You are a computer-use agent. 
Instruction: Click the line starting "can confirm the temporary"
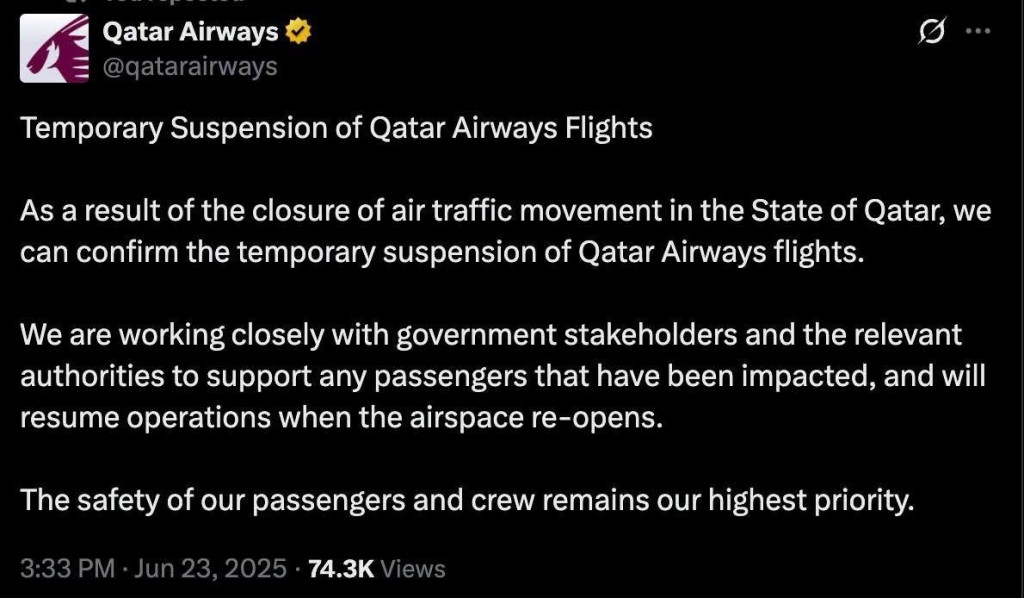440,251
